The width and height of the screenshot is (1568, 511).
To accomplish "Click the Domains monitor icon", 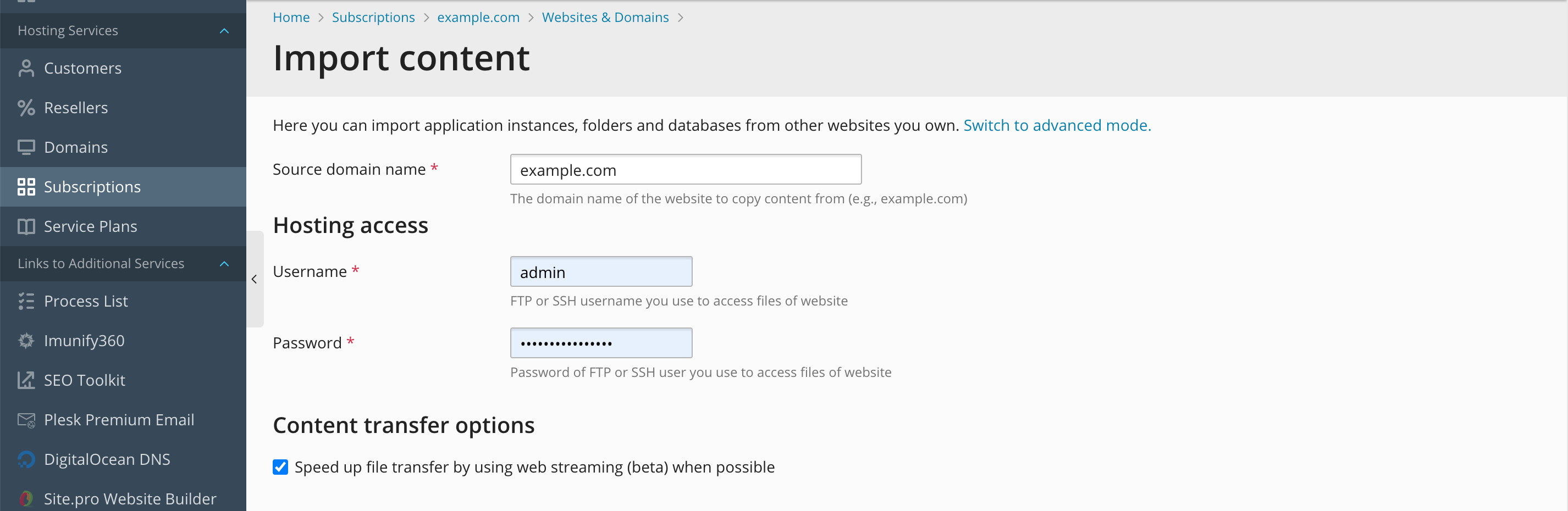I will (x=25, y=147).
